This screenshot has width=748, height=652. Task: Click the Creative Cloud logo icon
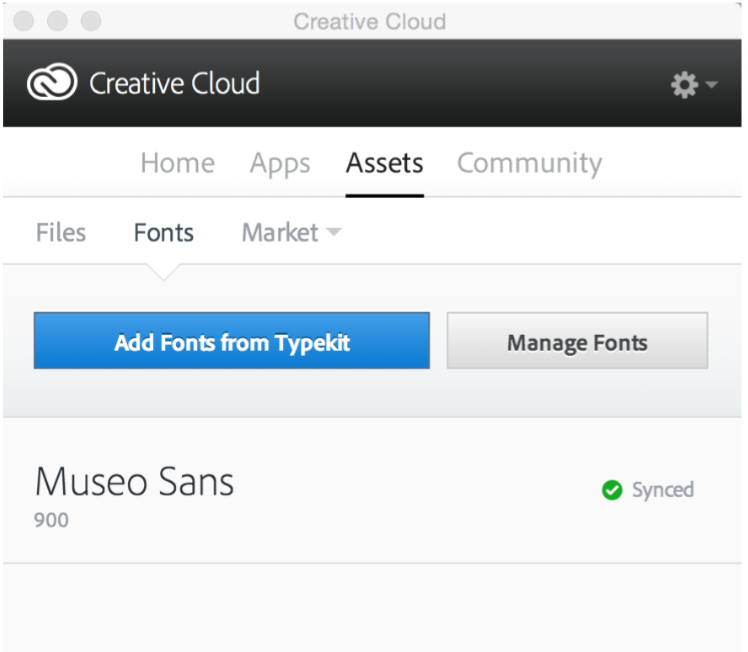click(52, 82)
